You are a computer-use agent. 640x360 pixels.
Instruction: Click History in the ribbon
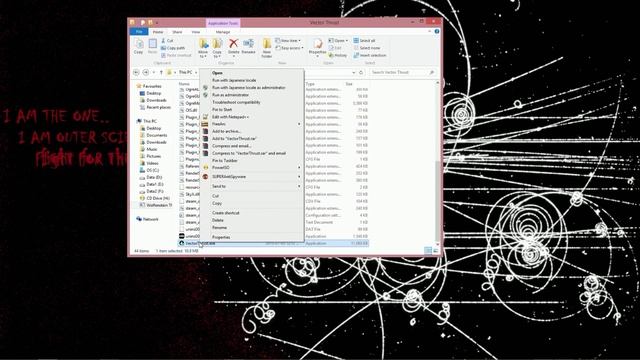[338, 55]
